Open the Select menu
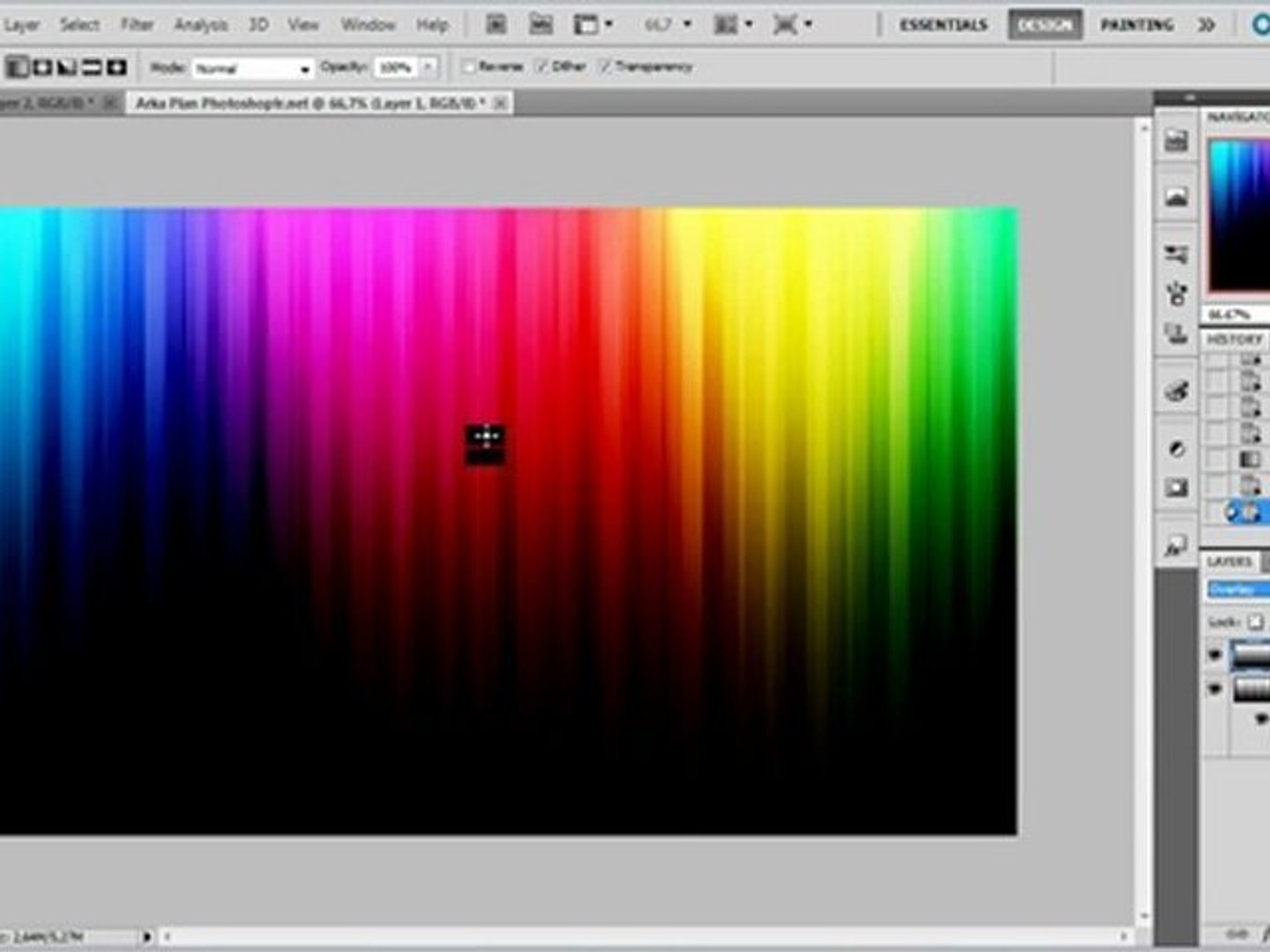The height and width of the screenshot is (952, 1270). [x=79, y=25]
